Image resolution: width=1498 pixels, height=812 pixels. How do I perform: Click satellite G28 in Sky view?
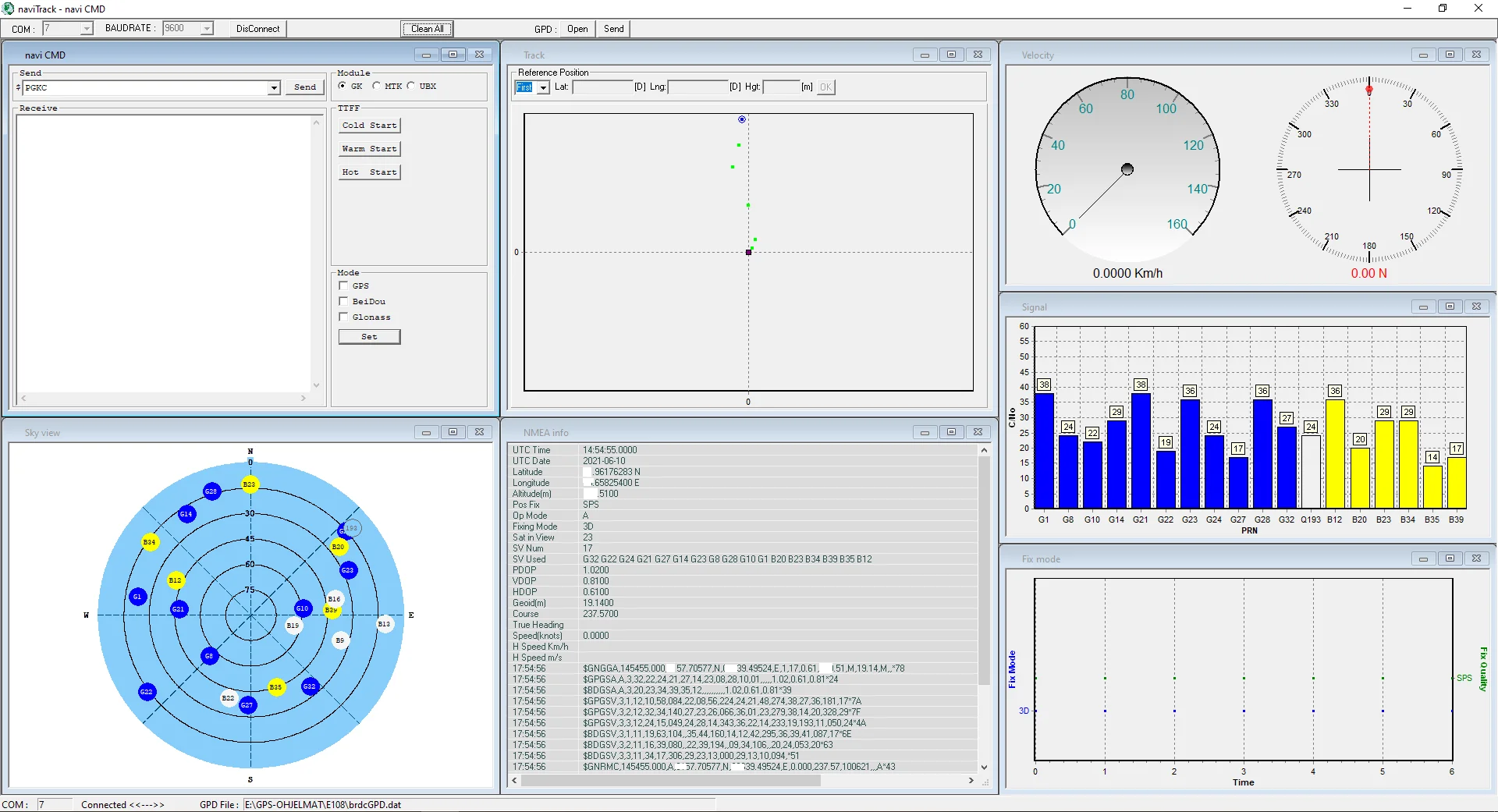pos(211,491)
